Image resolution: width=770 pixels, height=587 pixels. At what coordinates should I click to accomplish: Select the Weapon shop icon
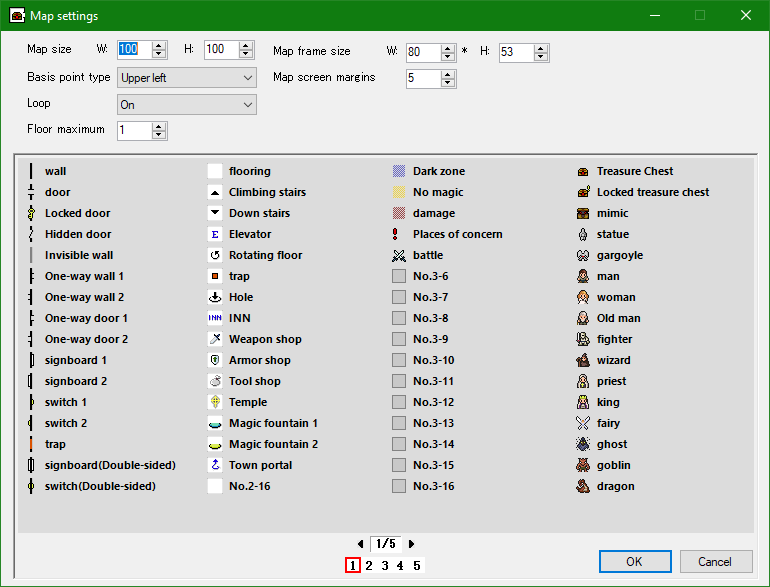click(215, 339)
